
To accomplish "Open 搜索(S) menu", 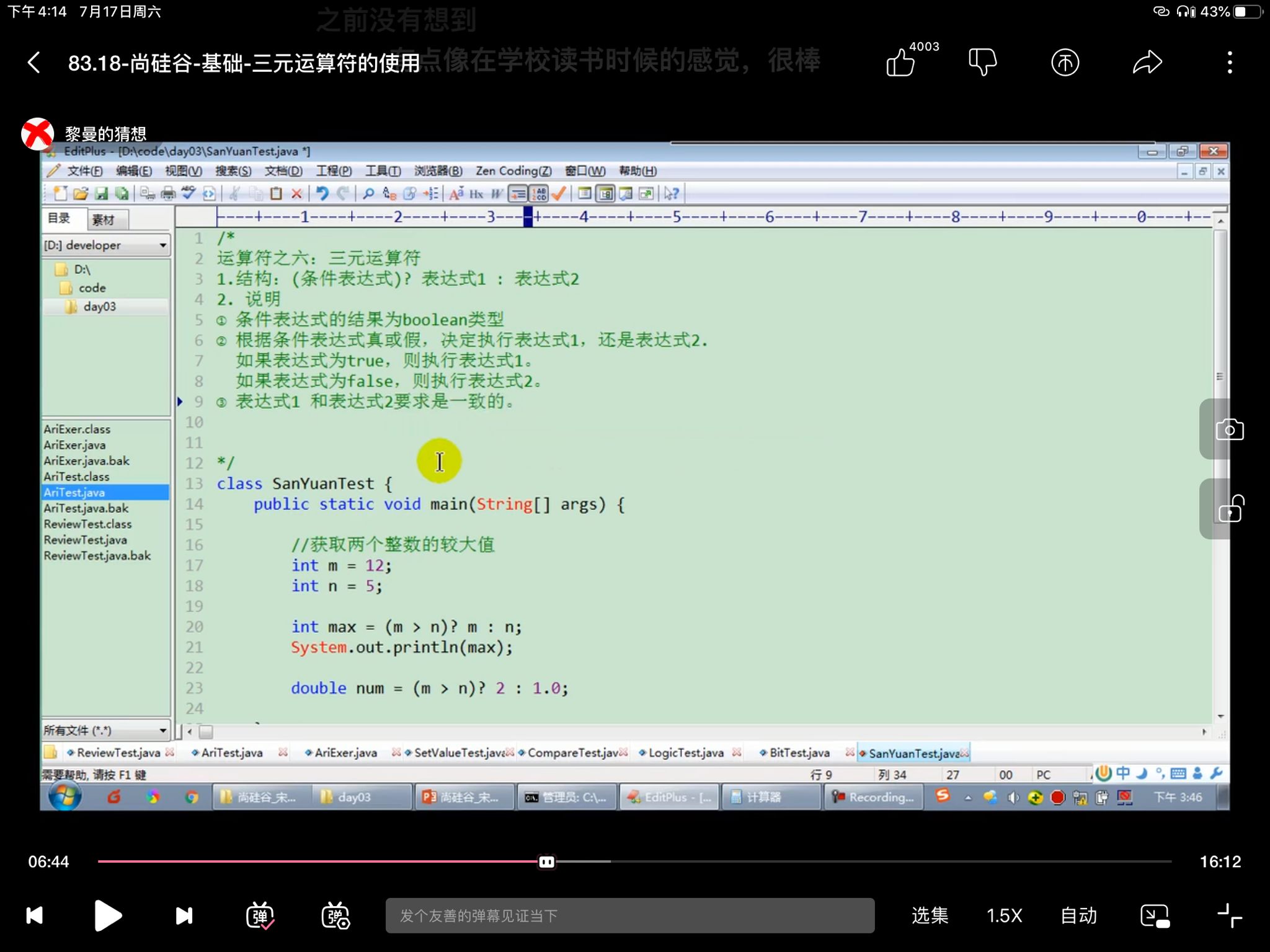I will (x=233, y=171).
